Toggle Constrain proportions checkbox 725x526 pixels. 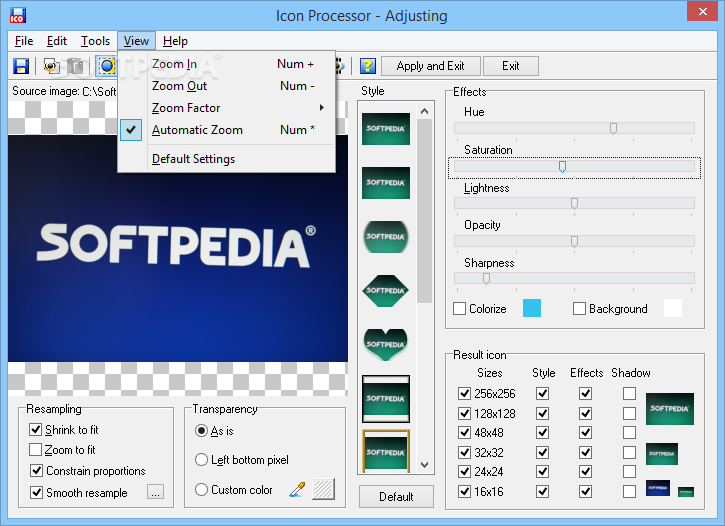pyautogui.click(x=37, y=471)
